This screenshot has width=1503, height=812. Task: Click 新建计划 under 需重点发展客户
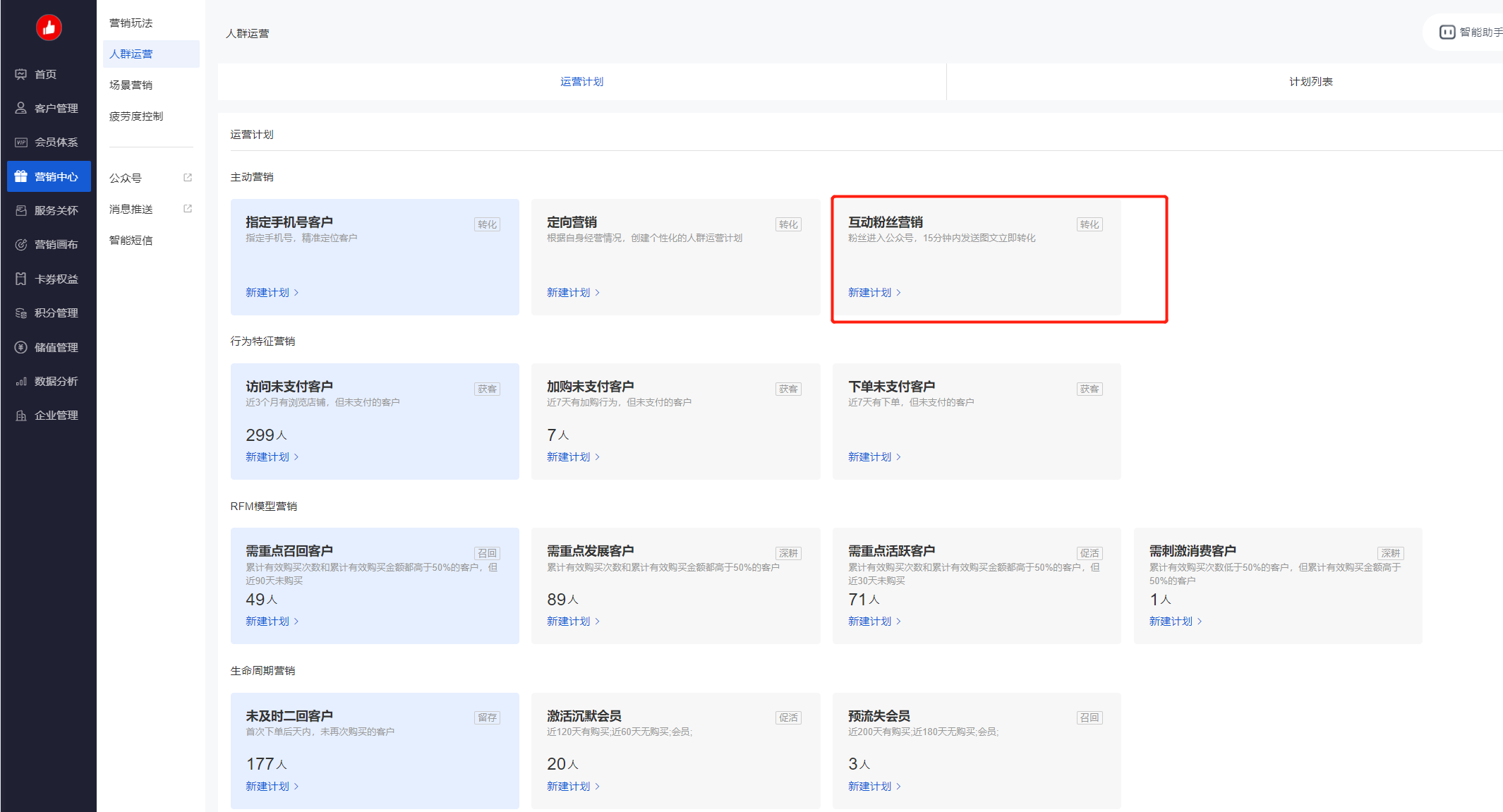point(573,621)
